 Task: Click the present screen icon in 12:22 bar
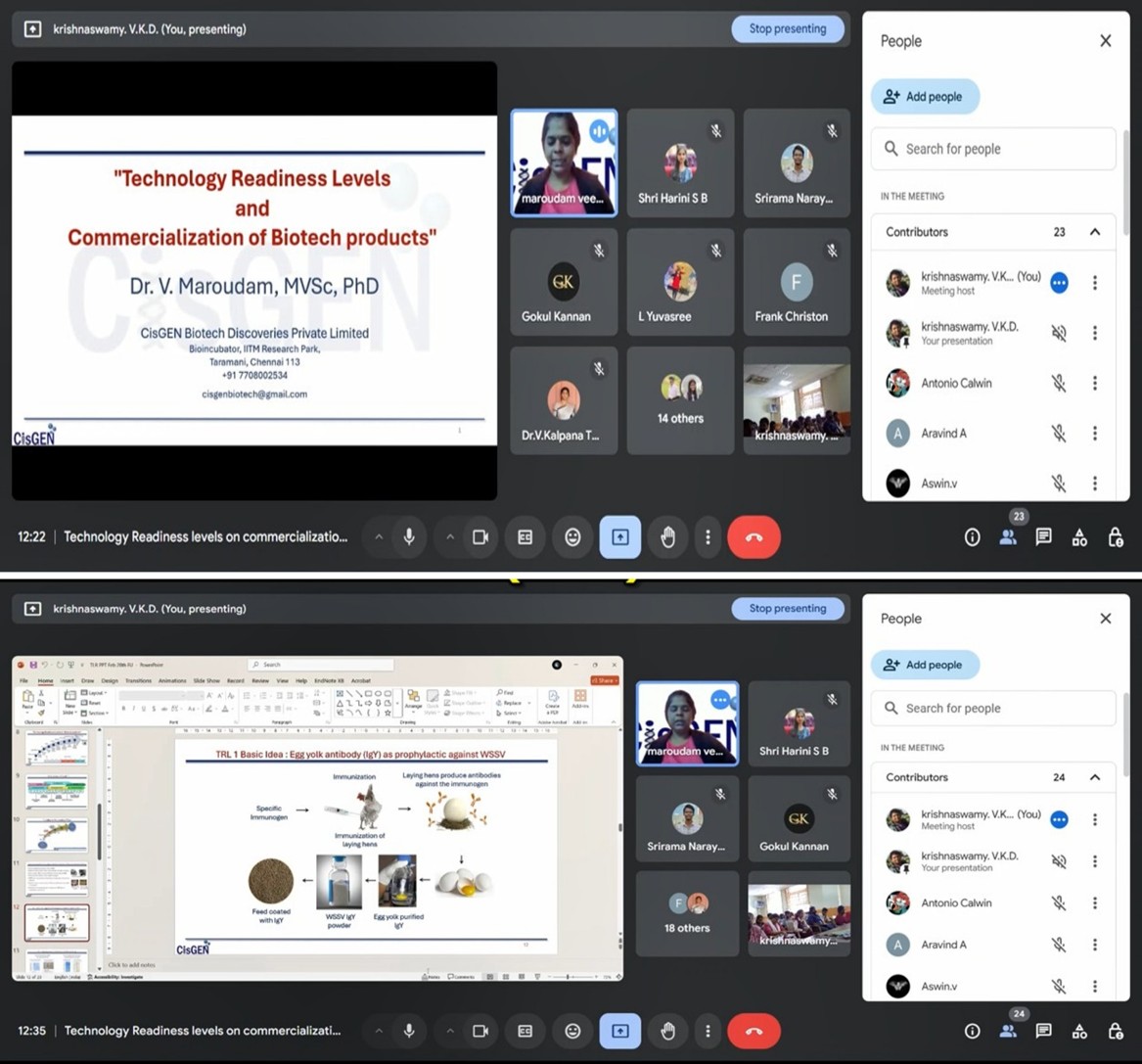pos(620,537)
